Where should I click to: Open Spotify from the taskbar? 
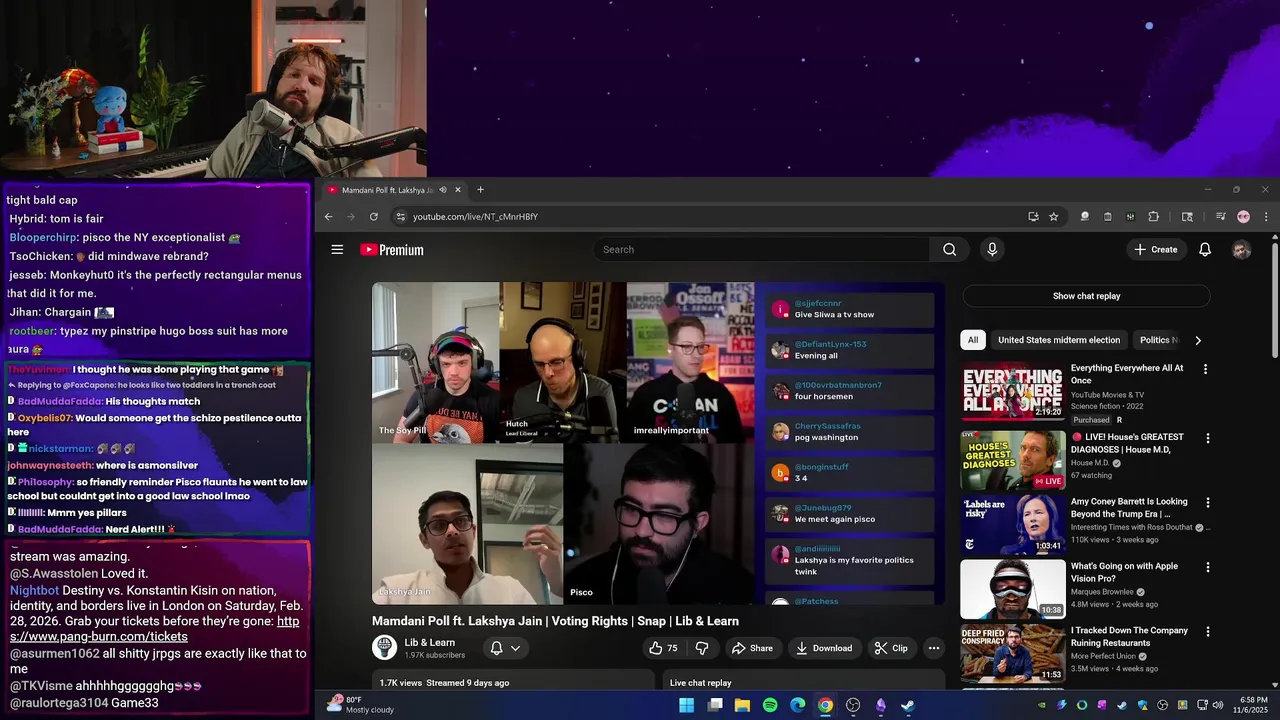pyautogui.click(x=770, y=705)
